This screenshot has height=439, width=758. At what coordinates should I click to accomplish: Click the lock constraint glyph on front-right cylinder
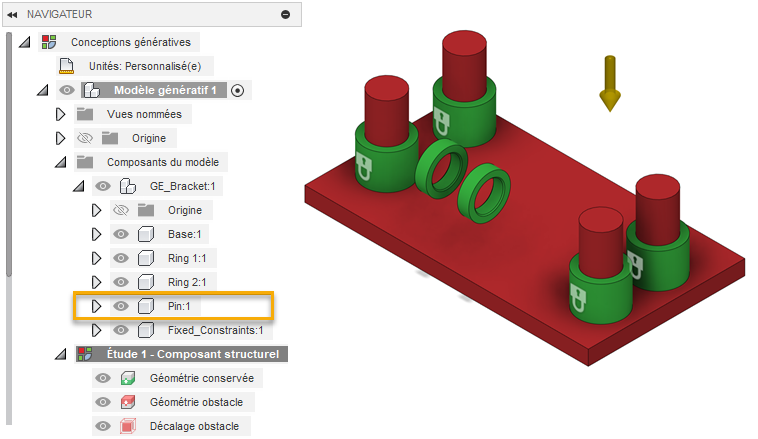click(x=577, y=298)
